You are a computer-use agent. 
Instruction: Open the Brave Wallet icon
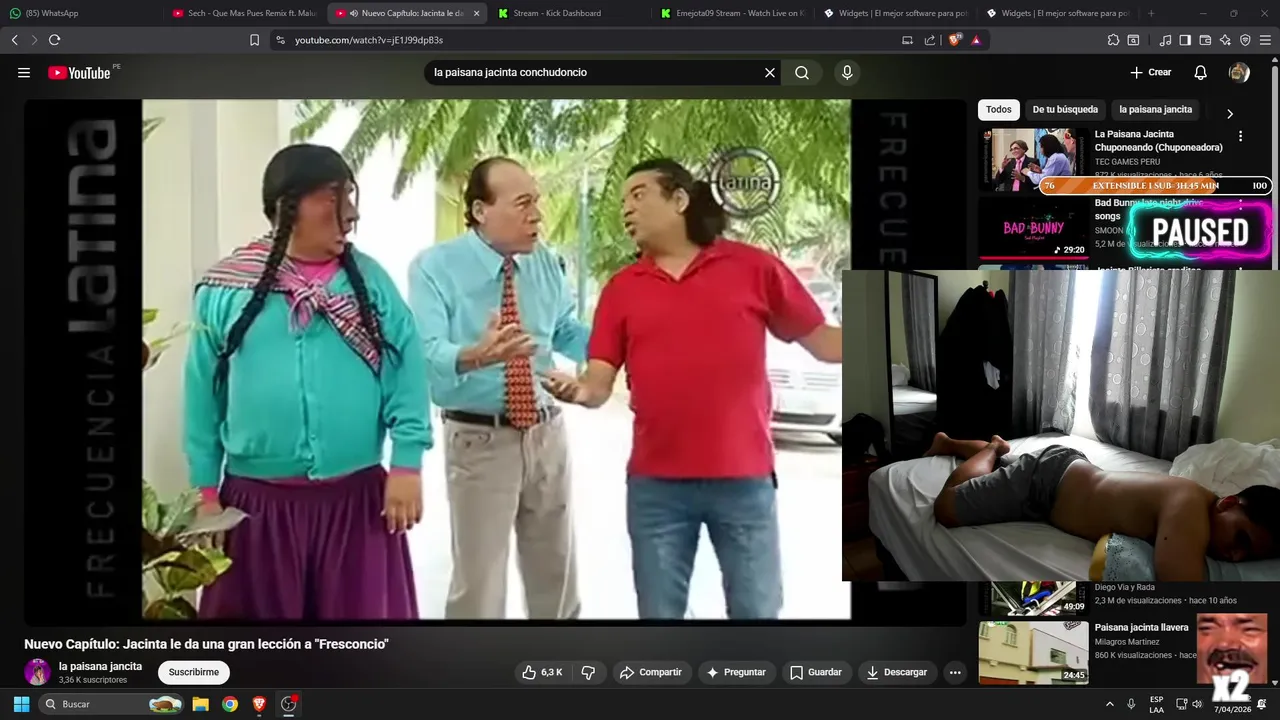point(1205,40)
